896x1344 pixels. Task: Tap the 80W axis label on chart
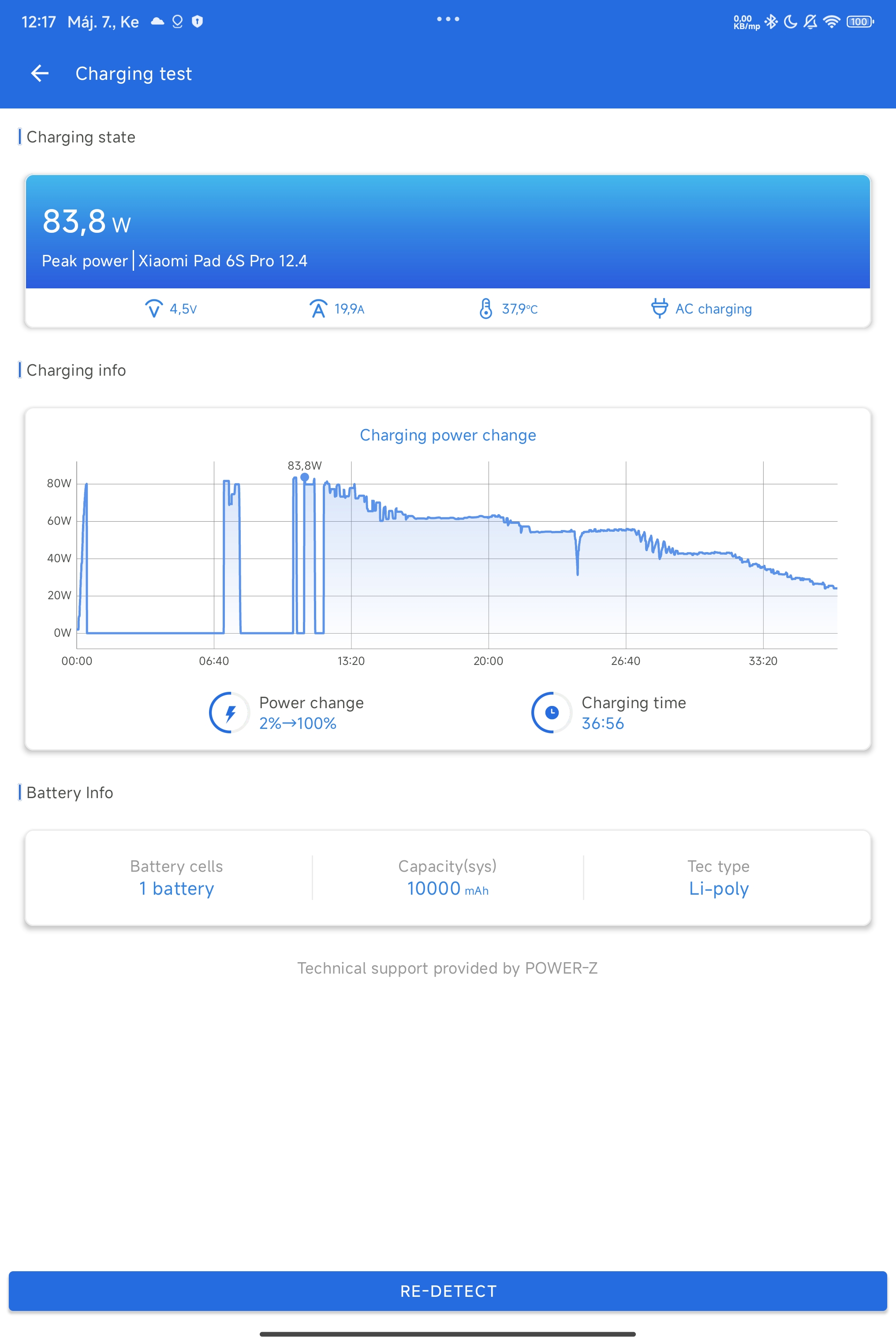[x=59, y=483]
